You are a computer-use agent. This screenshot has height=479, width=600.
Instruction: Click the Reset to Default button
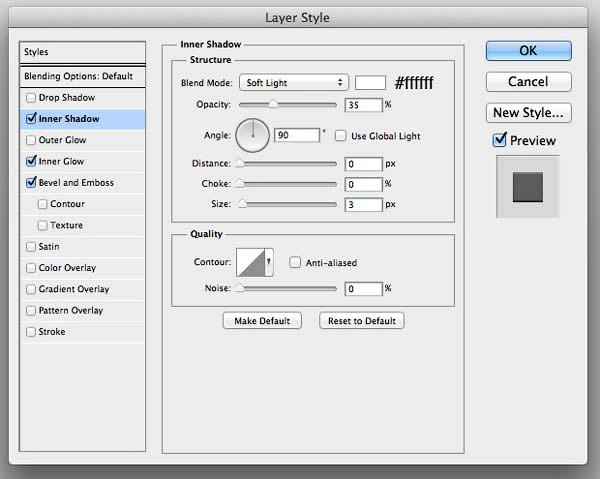click(362, 321)
